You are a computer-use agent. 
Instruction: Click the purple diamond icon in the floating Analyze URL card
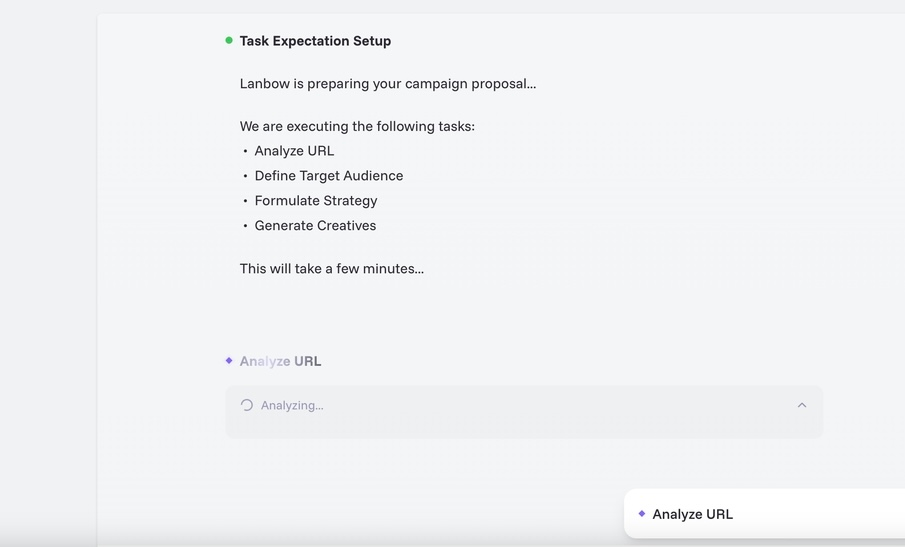[x=642, y=514]
